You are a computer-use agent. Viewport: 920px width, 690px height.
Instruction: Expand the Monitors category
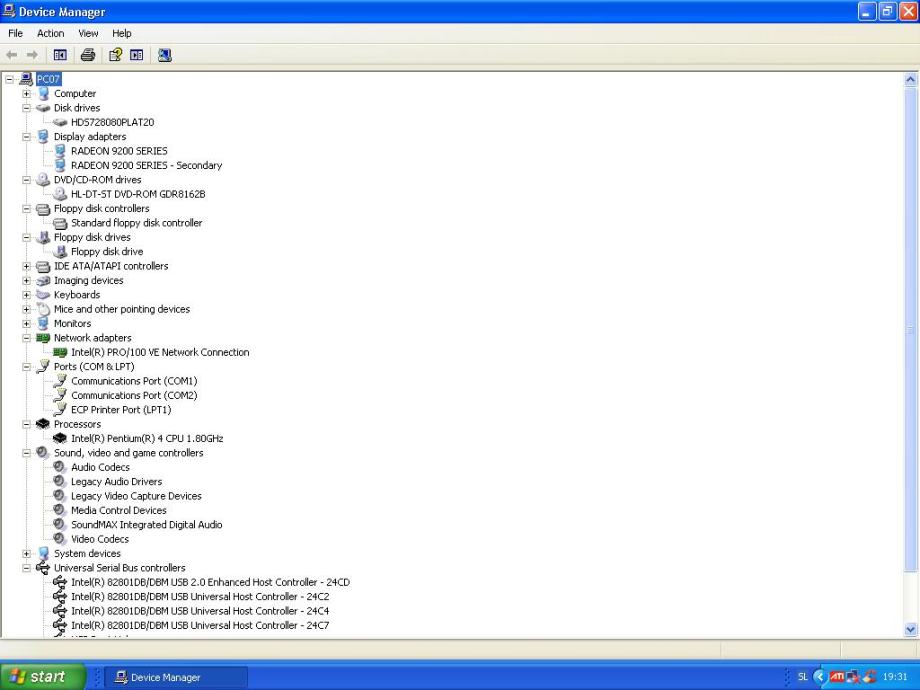click(x=26, y=324)
